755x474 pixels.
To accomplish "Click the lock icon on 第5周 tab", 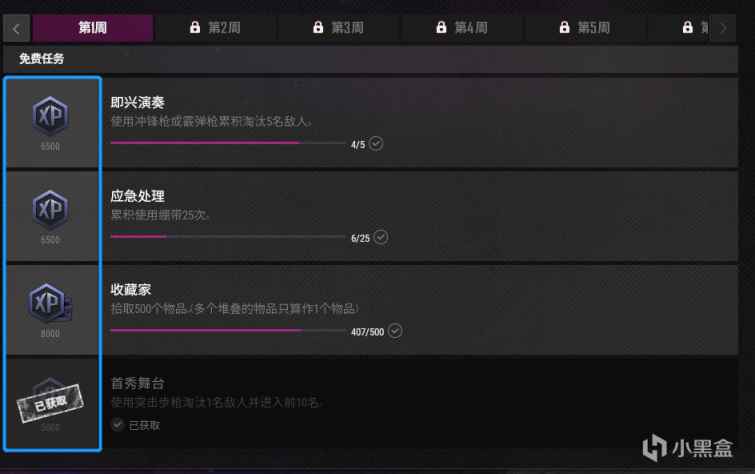I will pos(564,27).
